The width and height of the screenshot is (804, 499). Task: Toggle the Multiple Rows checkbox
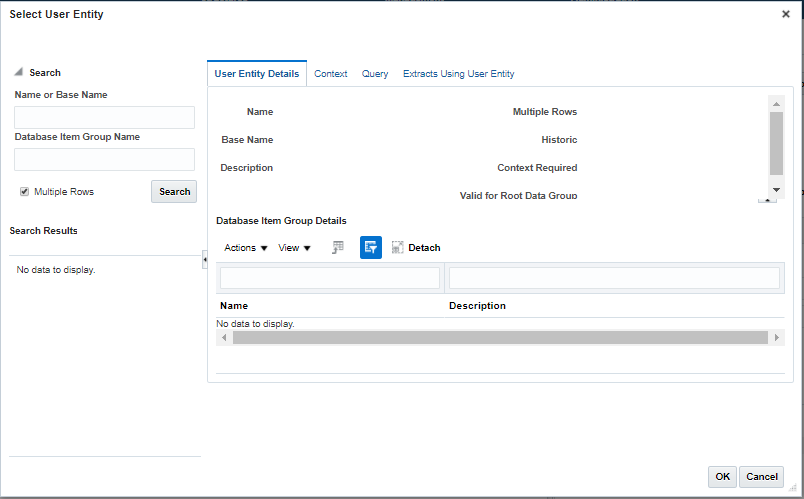(24, 192)
